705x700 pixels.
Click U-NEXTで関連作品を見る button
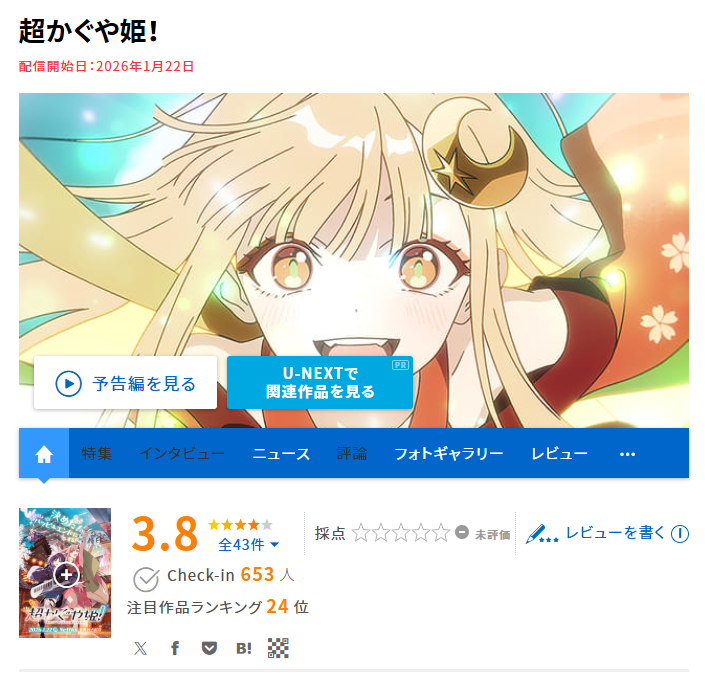(320, 383)
